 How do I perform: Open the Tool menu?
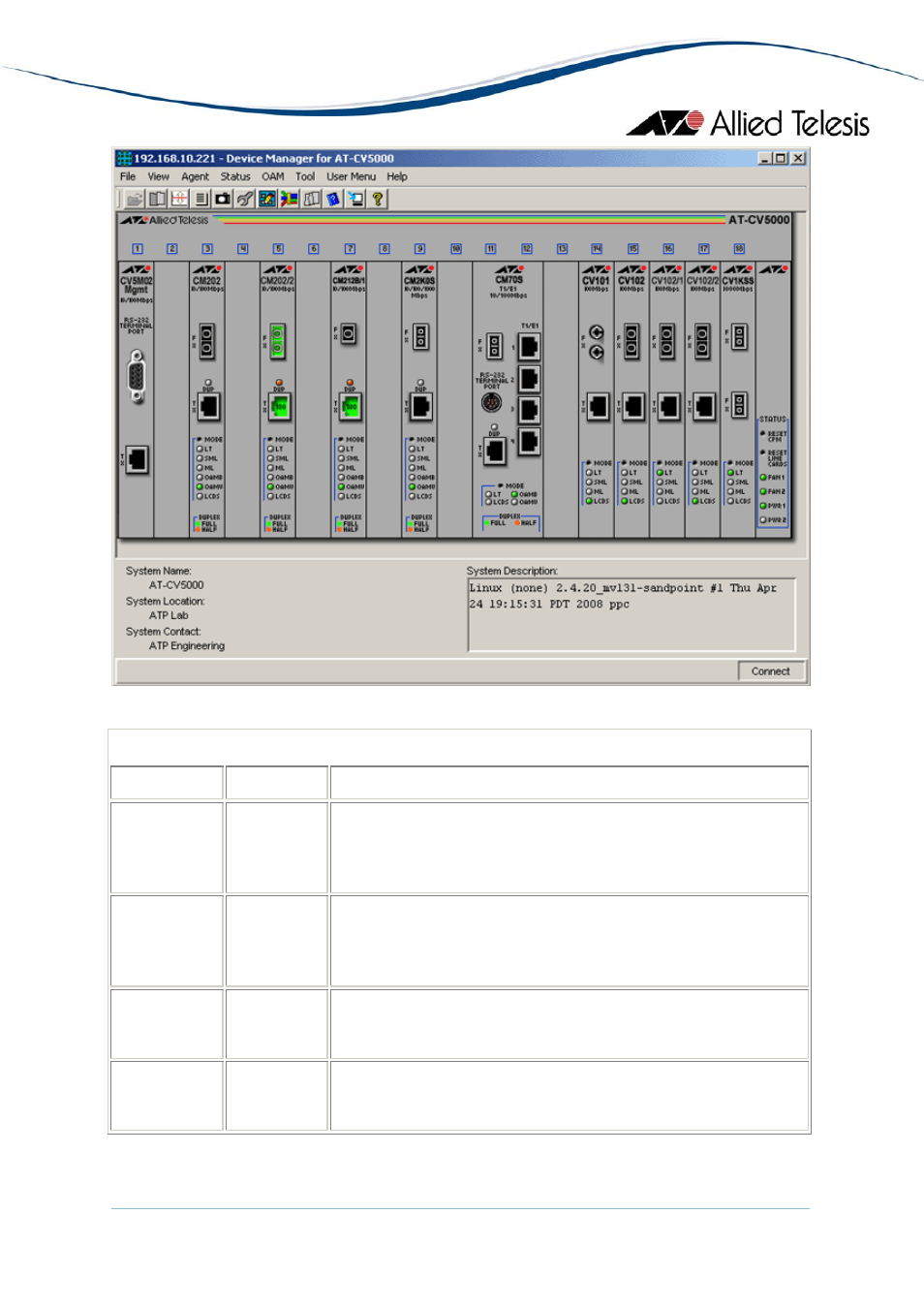(x=305, y=176)
